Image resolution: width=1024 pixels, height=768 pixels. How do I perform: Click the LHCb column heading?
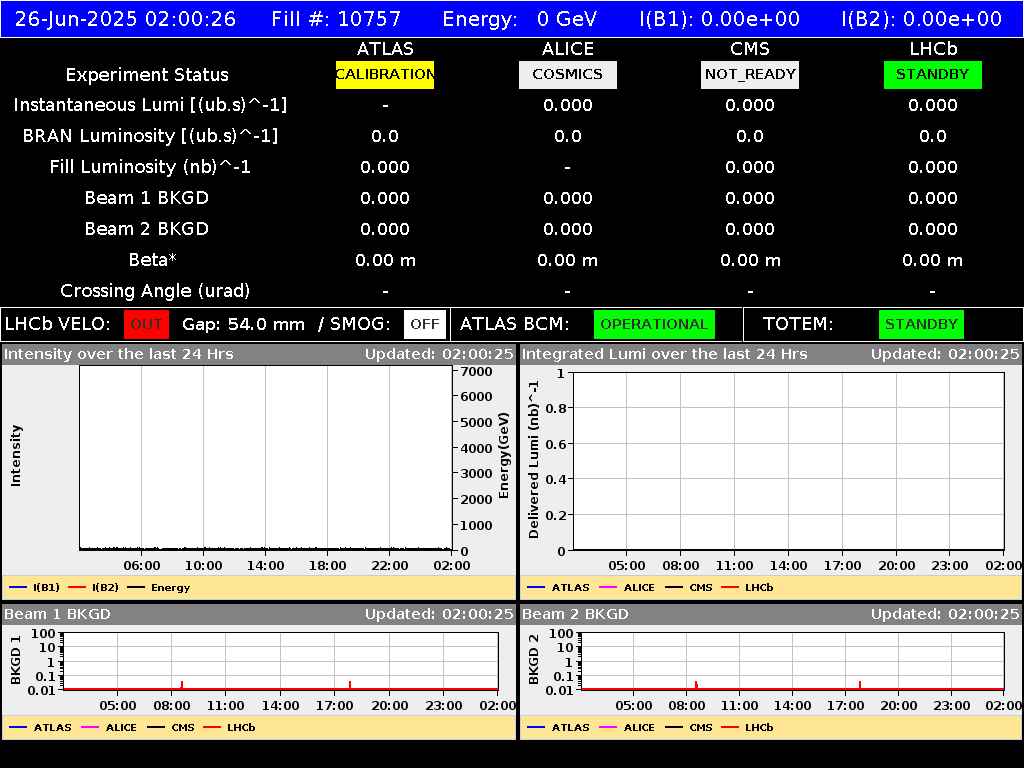point(933,49)
